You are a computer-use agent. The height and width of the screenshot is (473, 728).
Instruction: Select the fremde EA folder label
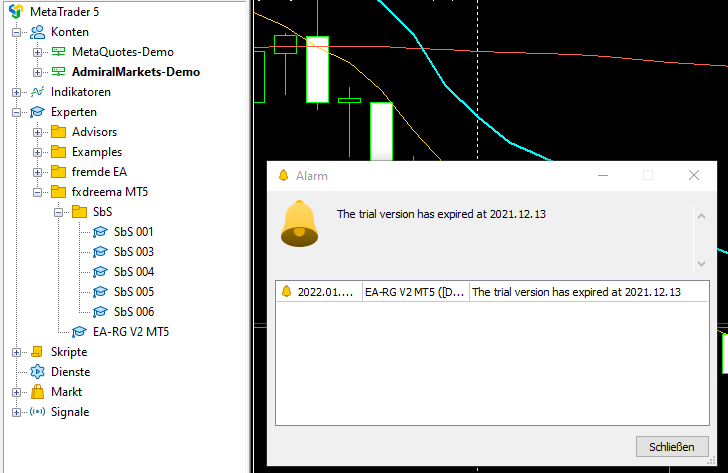pos(99,172)
